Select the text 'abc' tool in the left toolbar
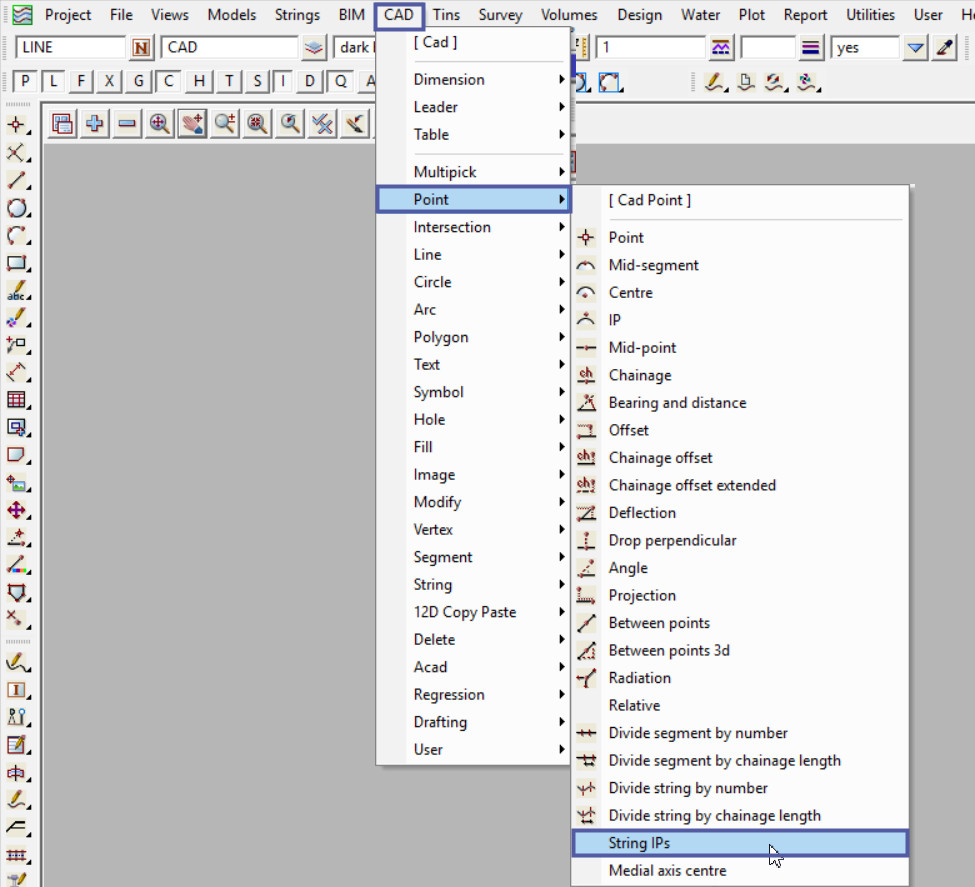975x887 pixels. coord(17,292)
